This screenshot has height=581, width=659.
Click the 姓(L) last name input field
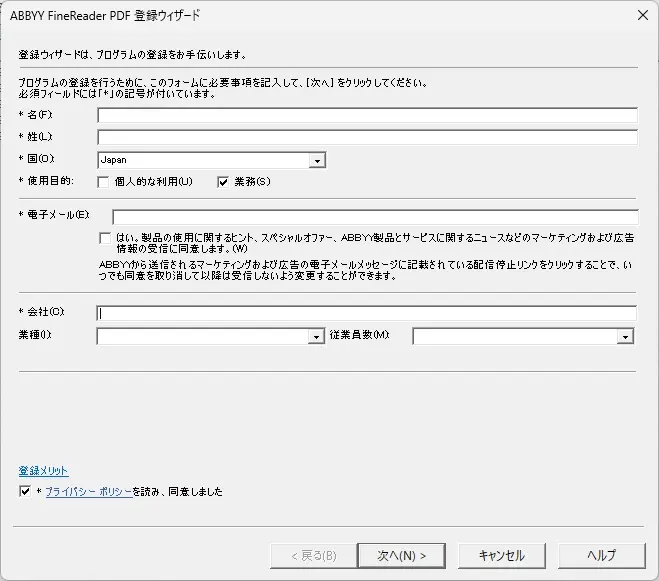point(367,137)
